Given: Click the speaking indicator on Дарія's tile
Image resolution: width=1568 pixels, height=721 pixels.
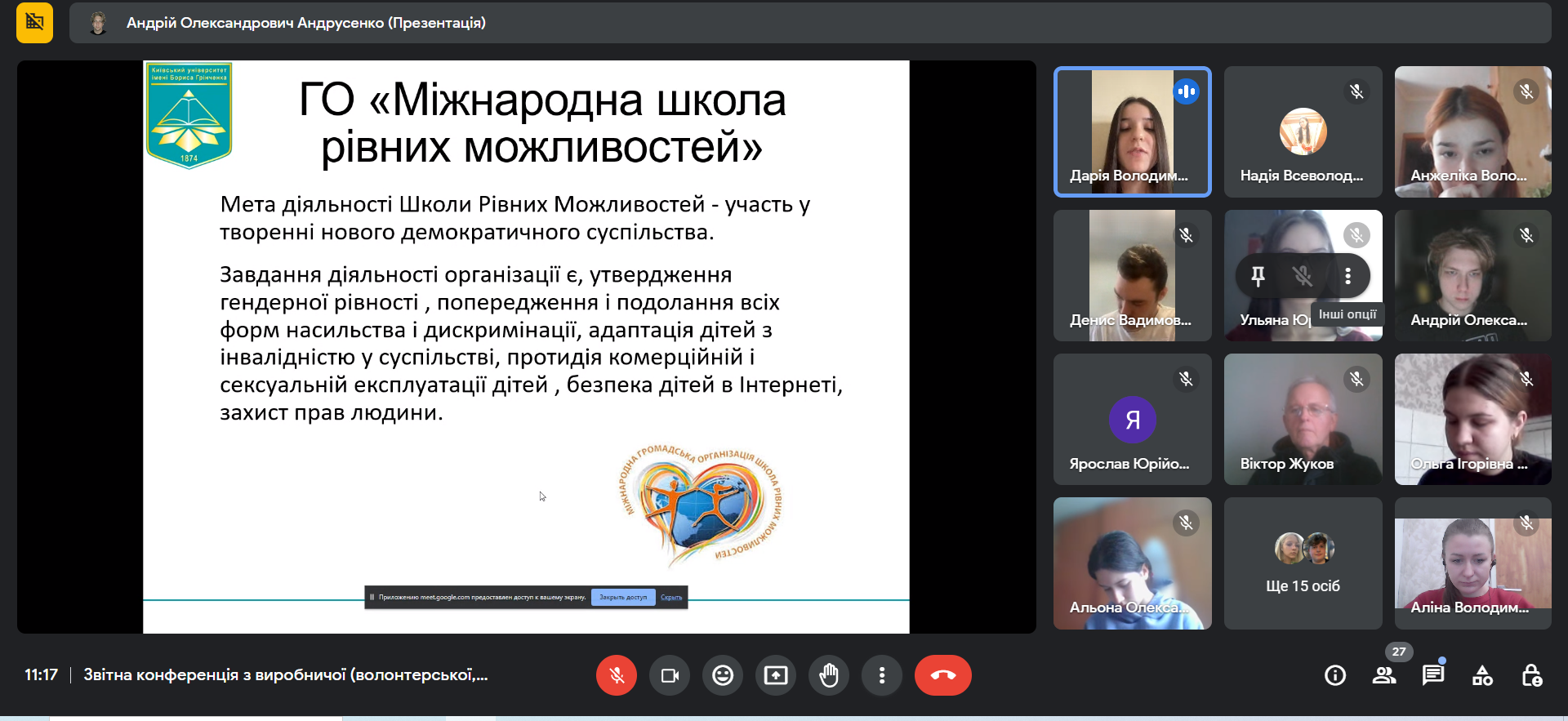Looking at the screenshot, I should coord(1187,91).
